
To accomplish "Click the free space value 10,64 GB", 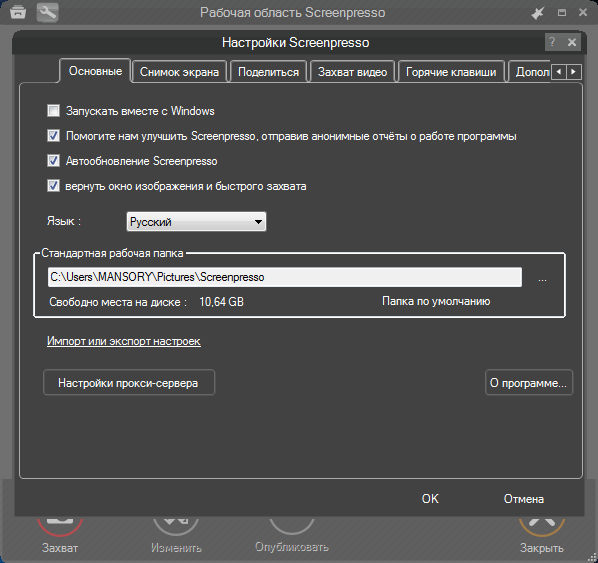I will click(222, 302).
